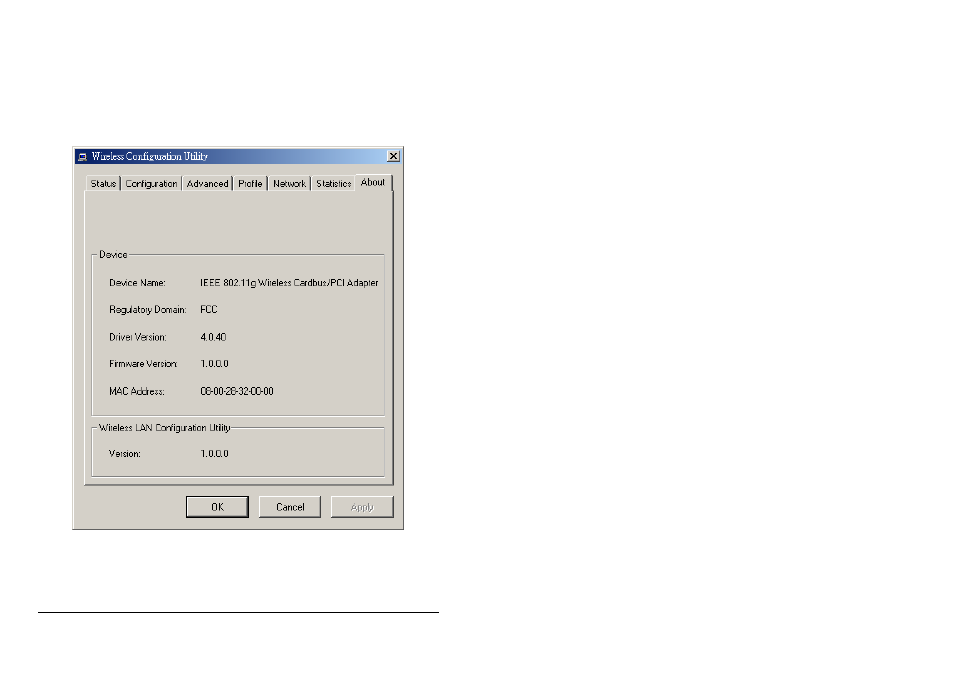Screen dimensions: 954x674
Task: Select the About tab
Action: (x=373, y=182)
